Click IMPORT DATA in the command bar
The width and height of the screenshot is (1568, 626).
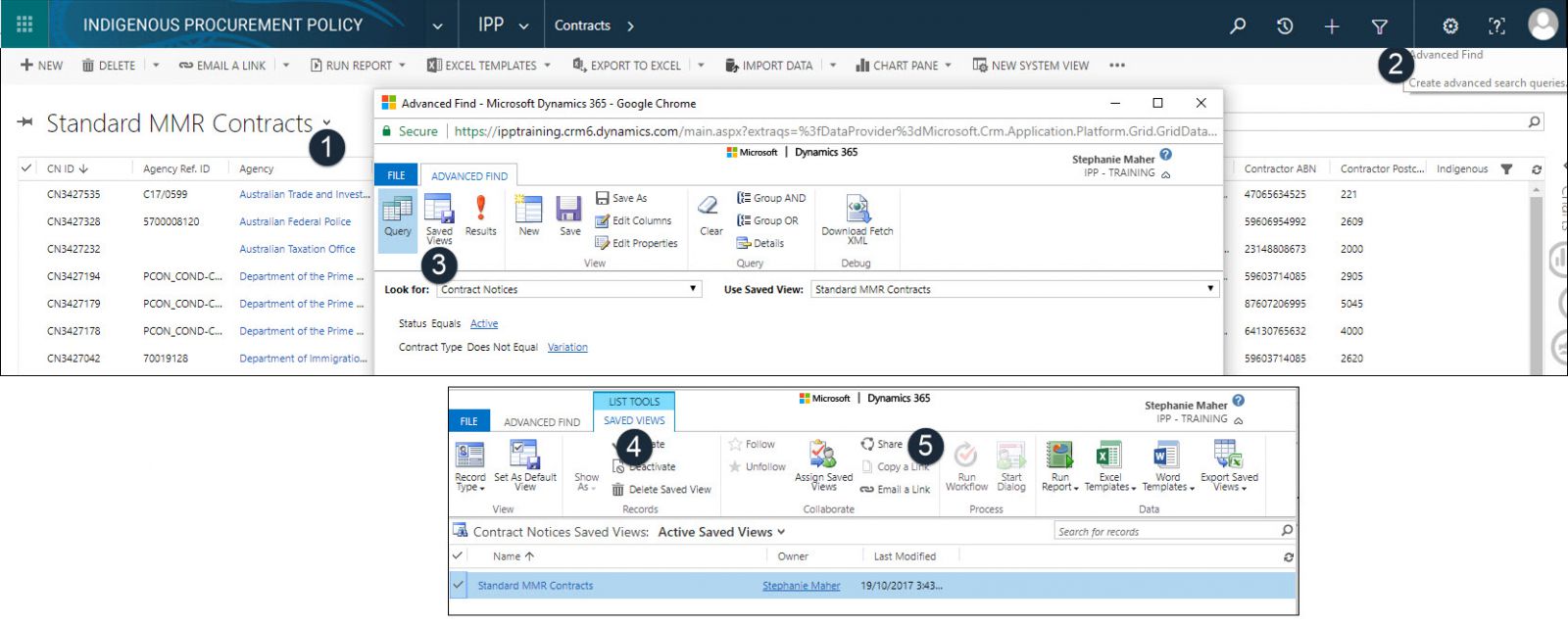tap(769, 66)
